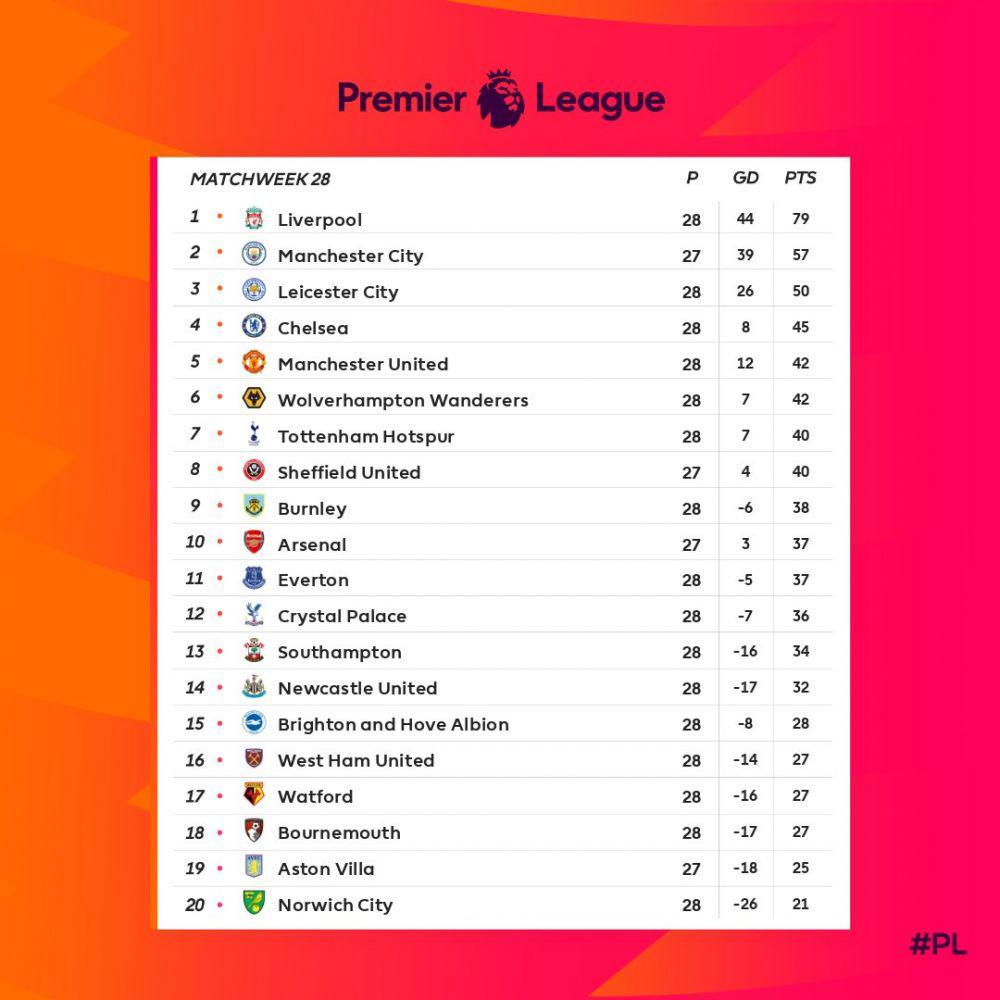Click the Brighton and Hove Albion name
Viewport: 1000px width, 1000px height.
(x=393, y=724)
